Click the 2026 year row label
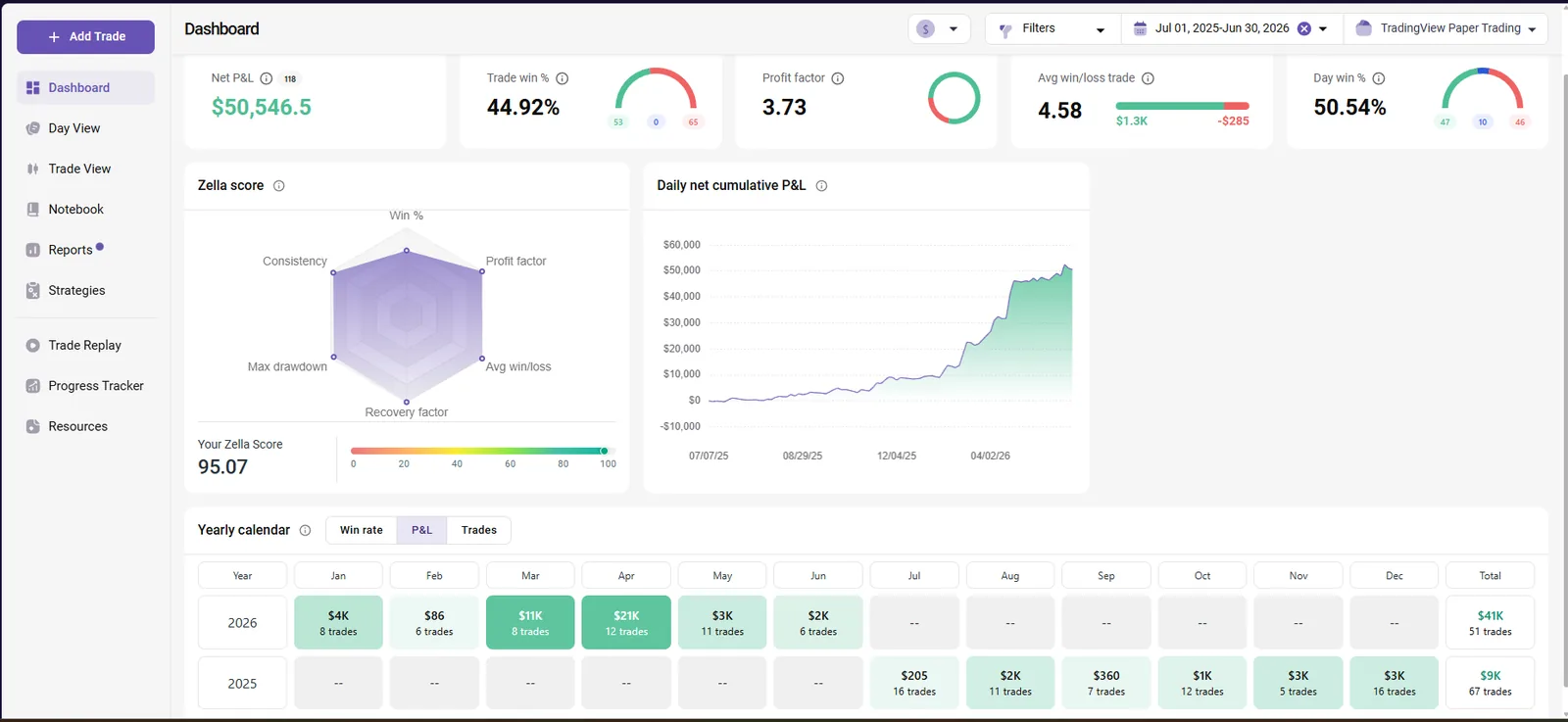 click(x=242, y=623)
